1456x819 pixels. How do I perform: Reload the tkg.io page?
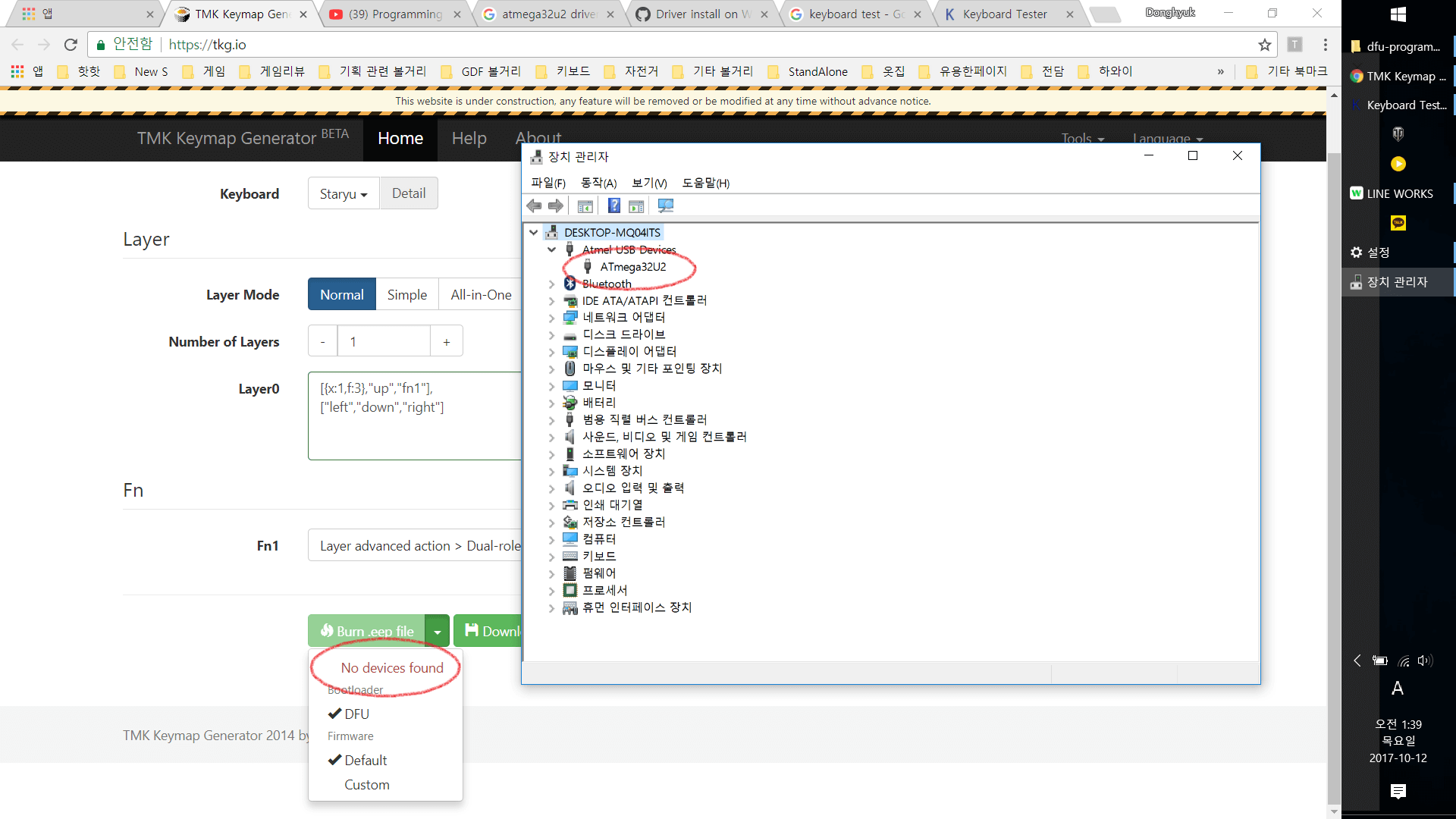(71, 45)
